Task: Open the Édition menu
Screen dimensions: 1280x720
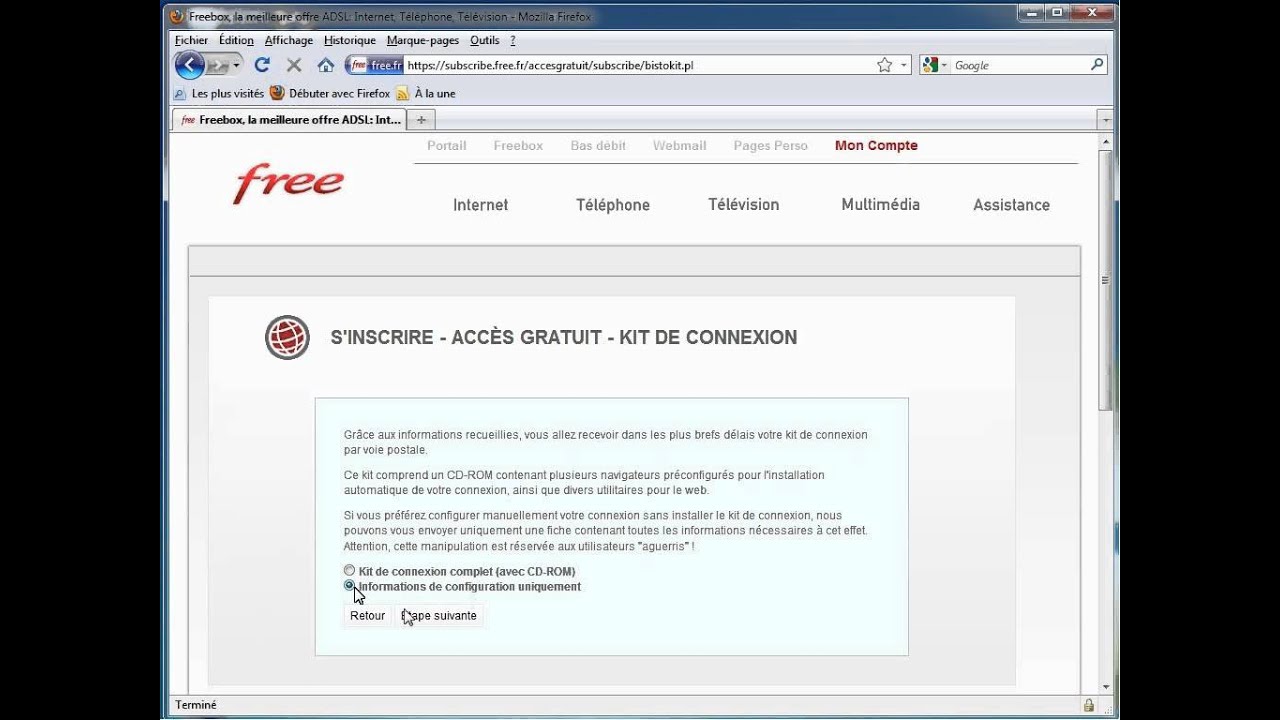Action: click(236, 40)
